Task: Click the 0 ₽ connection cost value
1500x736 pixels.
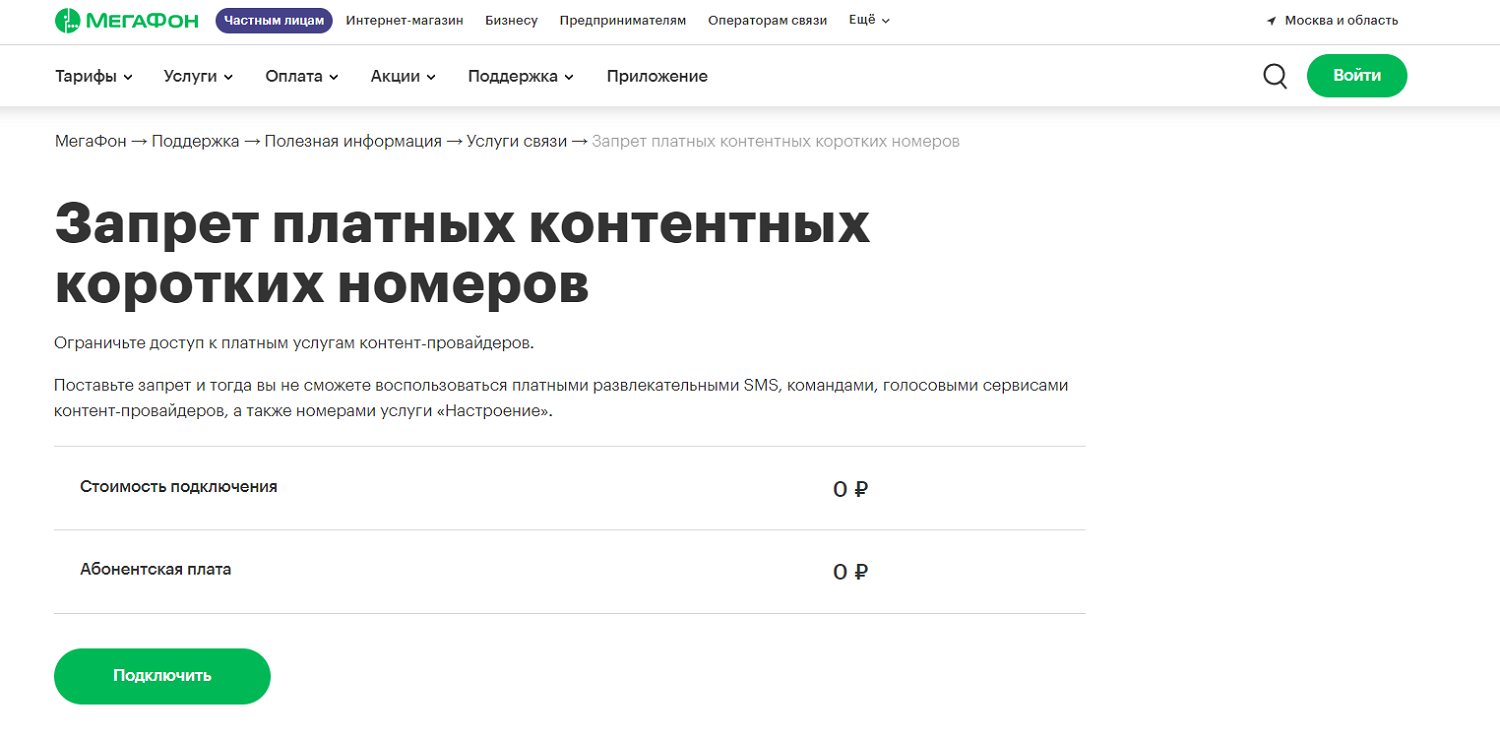Action: click(850, 489)
